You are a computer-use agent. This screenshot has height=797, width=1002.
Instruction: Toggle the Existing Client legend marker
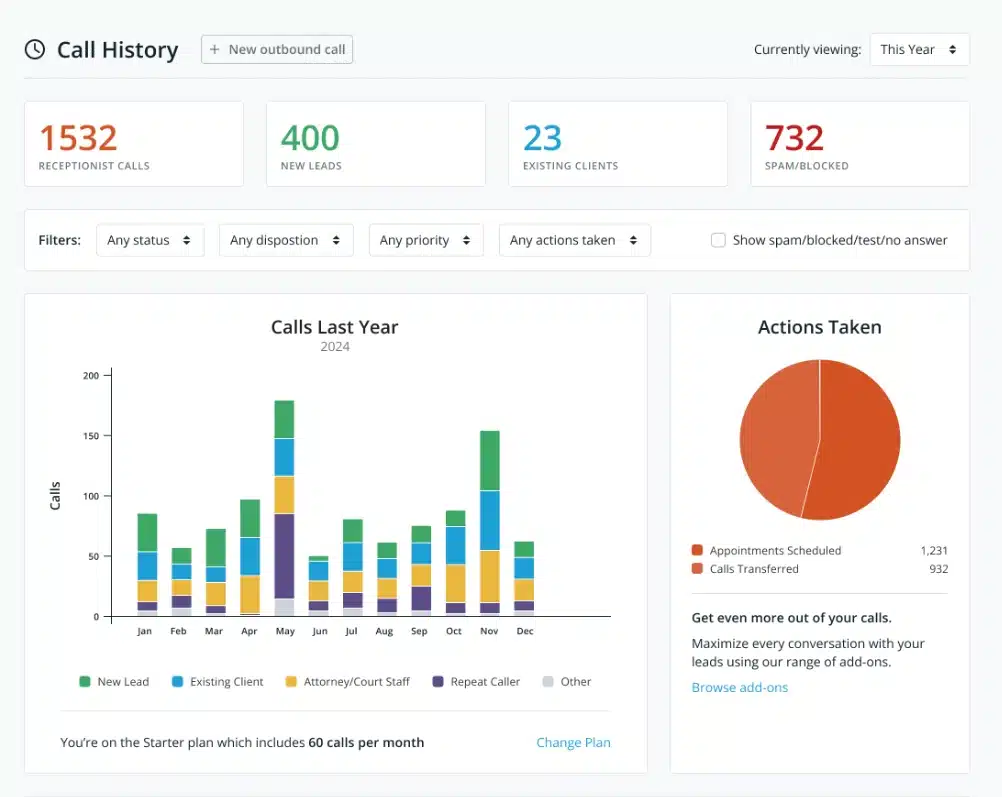point(178,682)
